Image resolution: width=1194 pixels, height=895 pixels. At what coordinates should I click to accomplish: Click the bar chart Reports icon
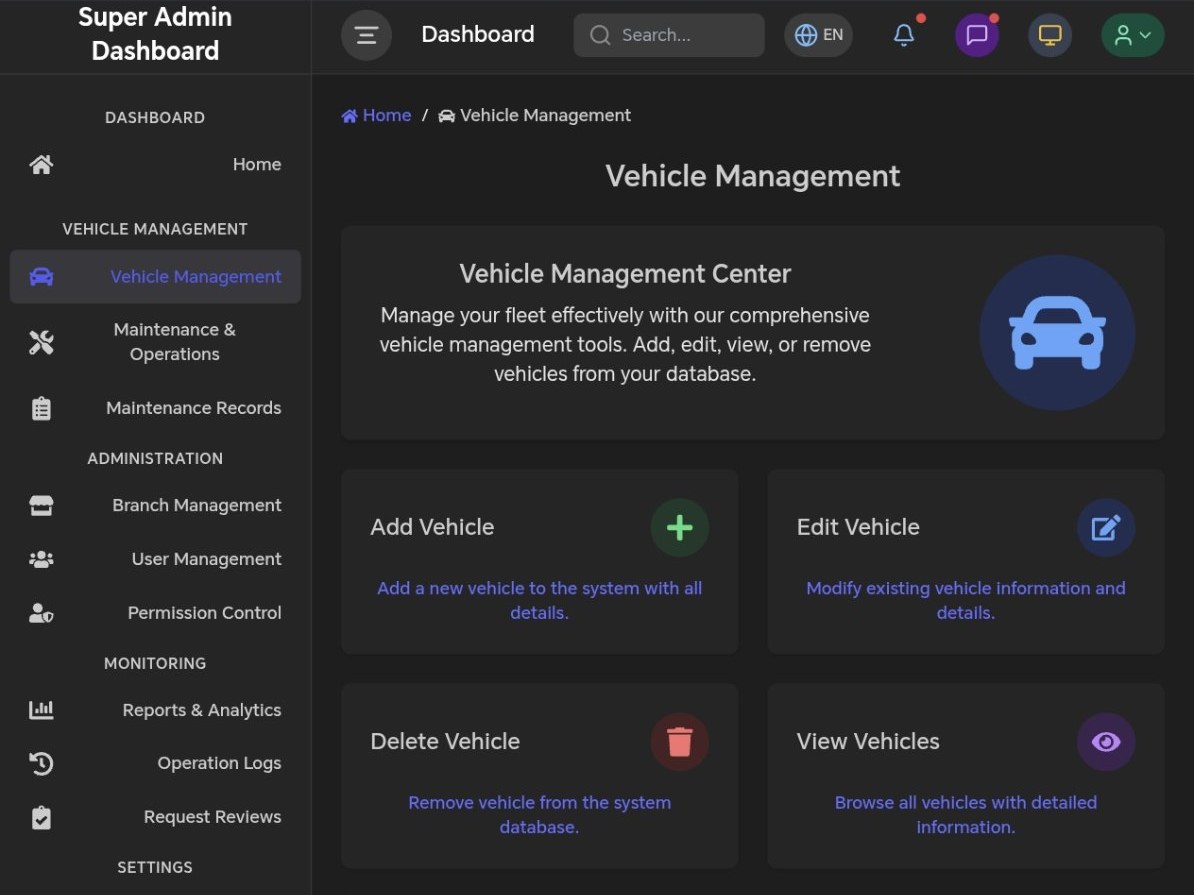[x=41, y=710]
